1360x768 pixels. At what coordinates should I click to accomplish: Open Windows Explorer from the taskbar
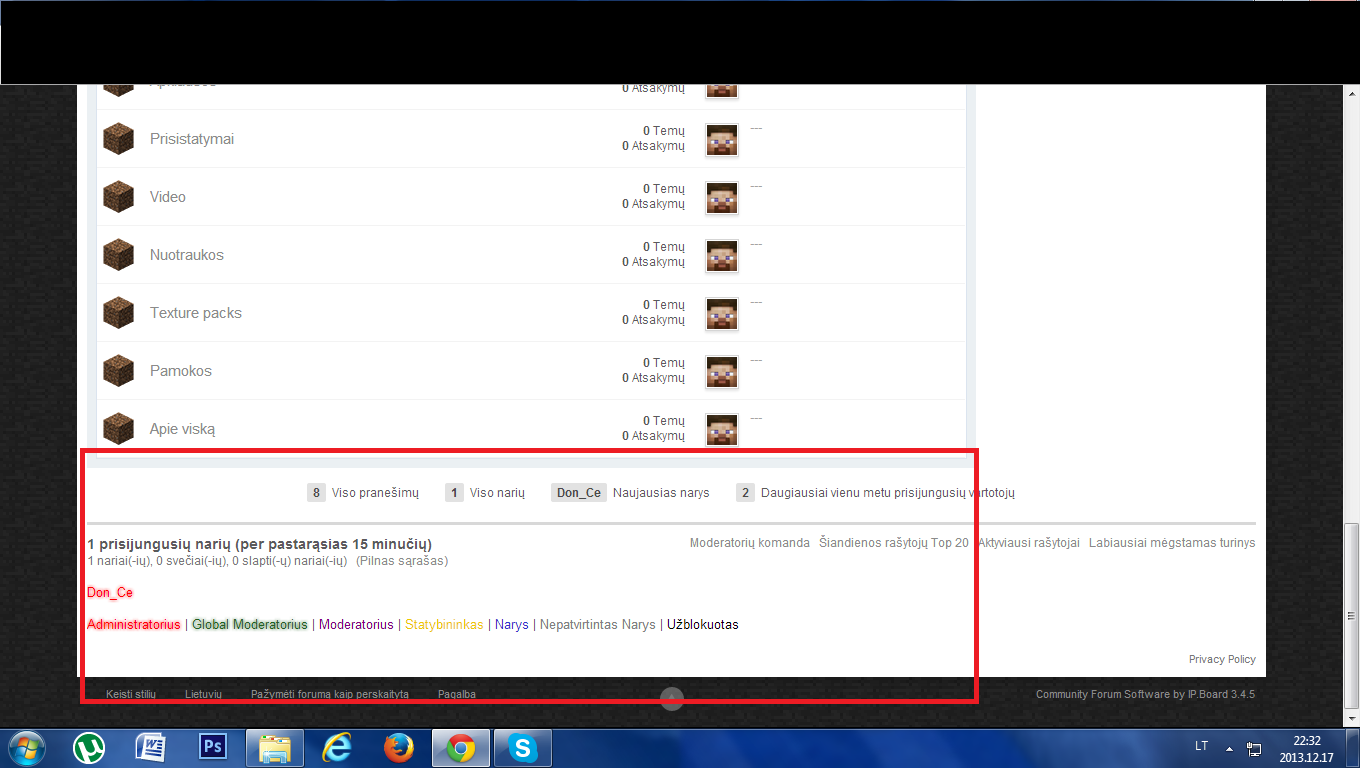[x=275, y=748]
